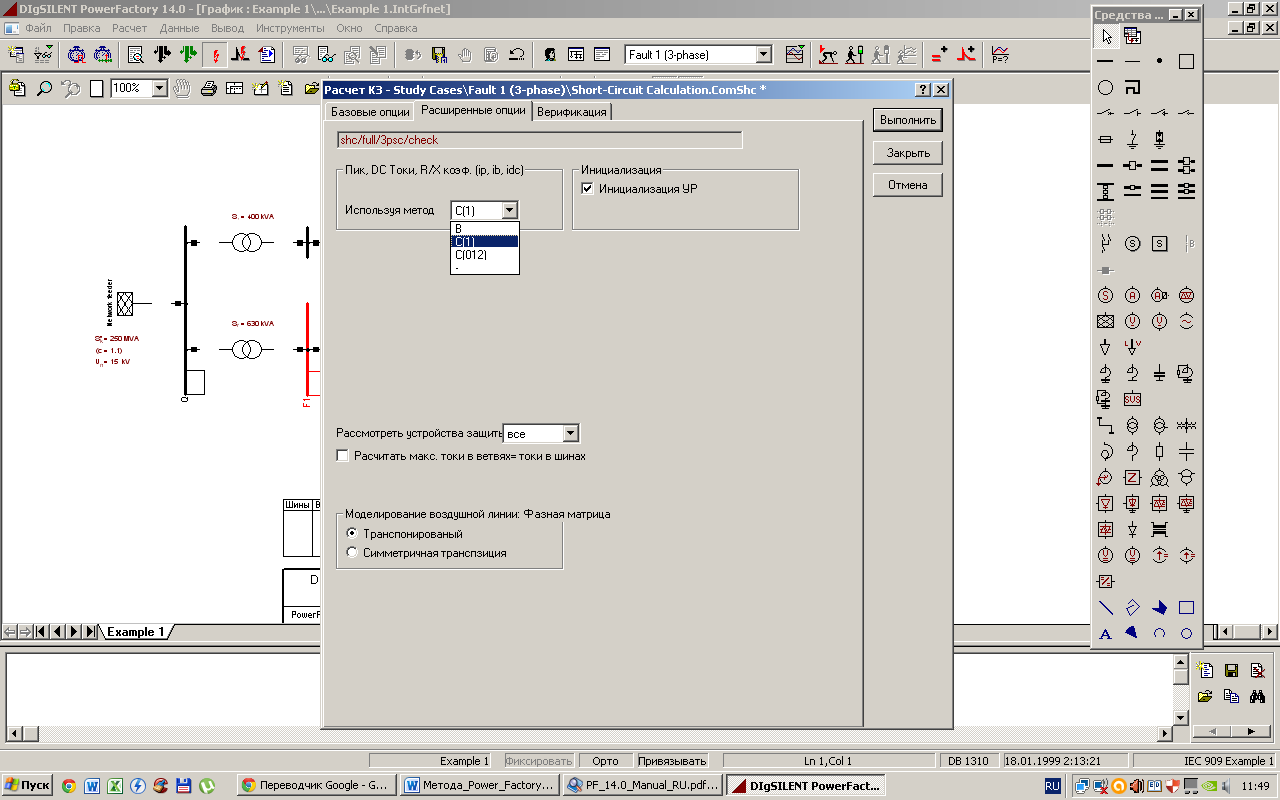Click the Выполнить button

click(x=907, y=120)
